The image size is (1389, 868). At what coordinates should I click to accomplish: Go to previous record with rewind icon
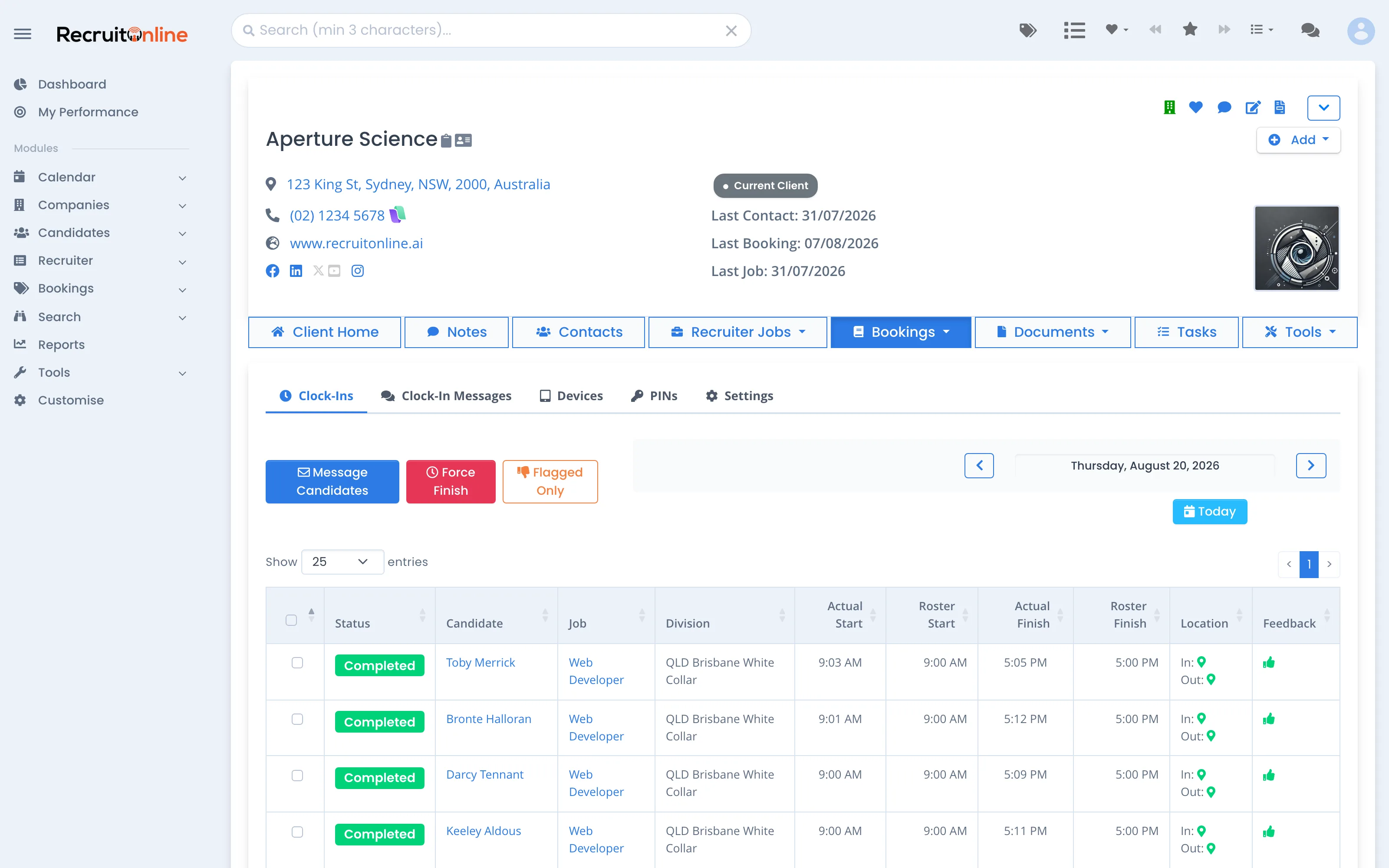pyautogui.click(x=1155, y=29)
